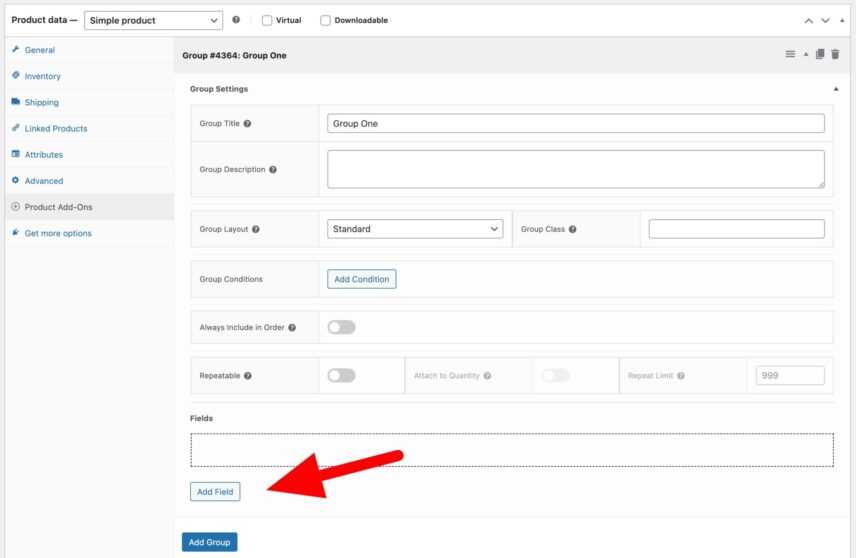Enable the Repeatable switch
This screenshot has width=856, height=558.
341,375
